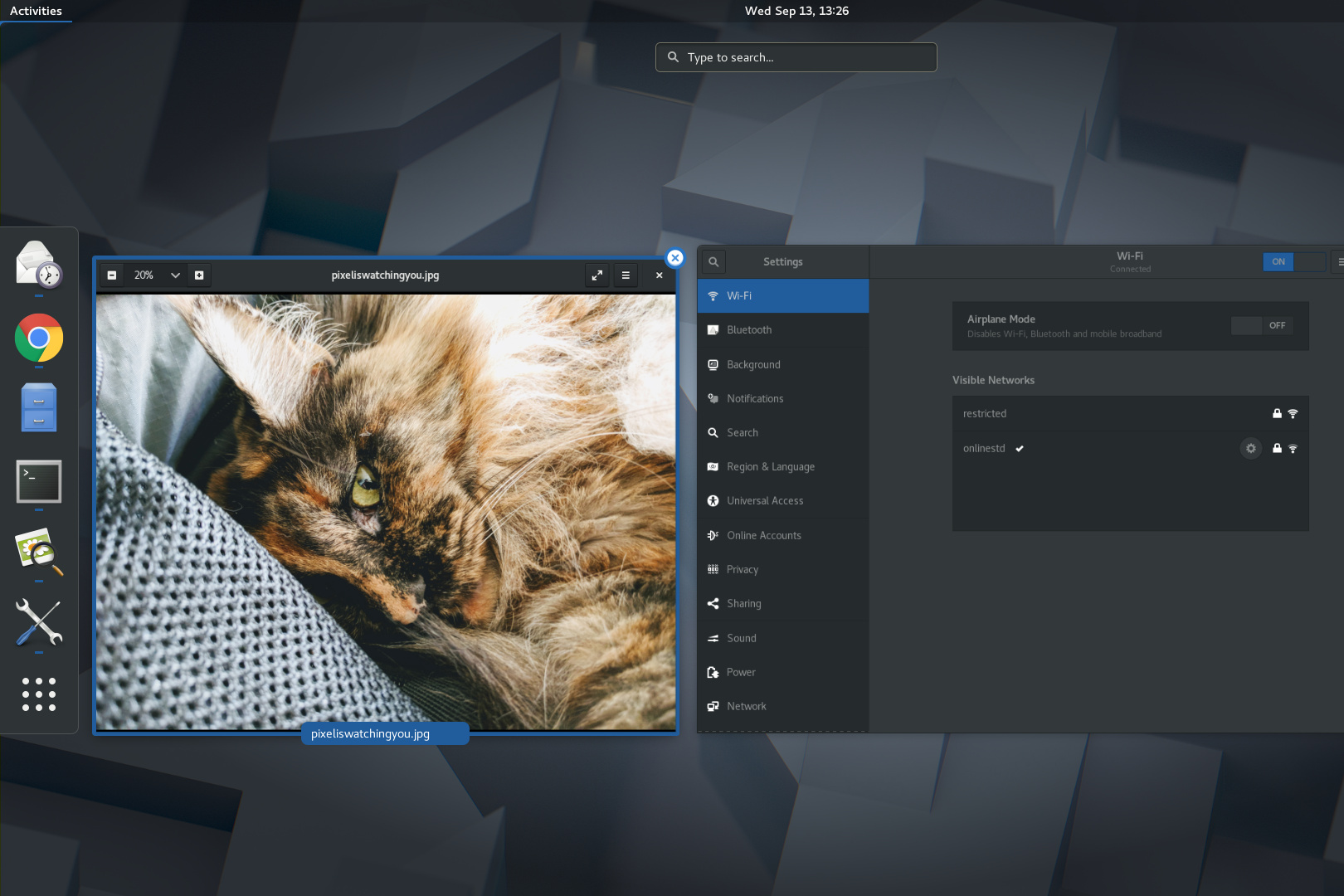Launch Terminal from the dock
The width and height of the screenshot is (1344, 896).
[x=39, y=481]
